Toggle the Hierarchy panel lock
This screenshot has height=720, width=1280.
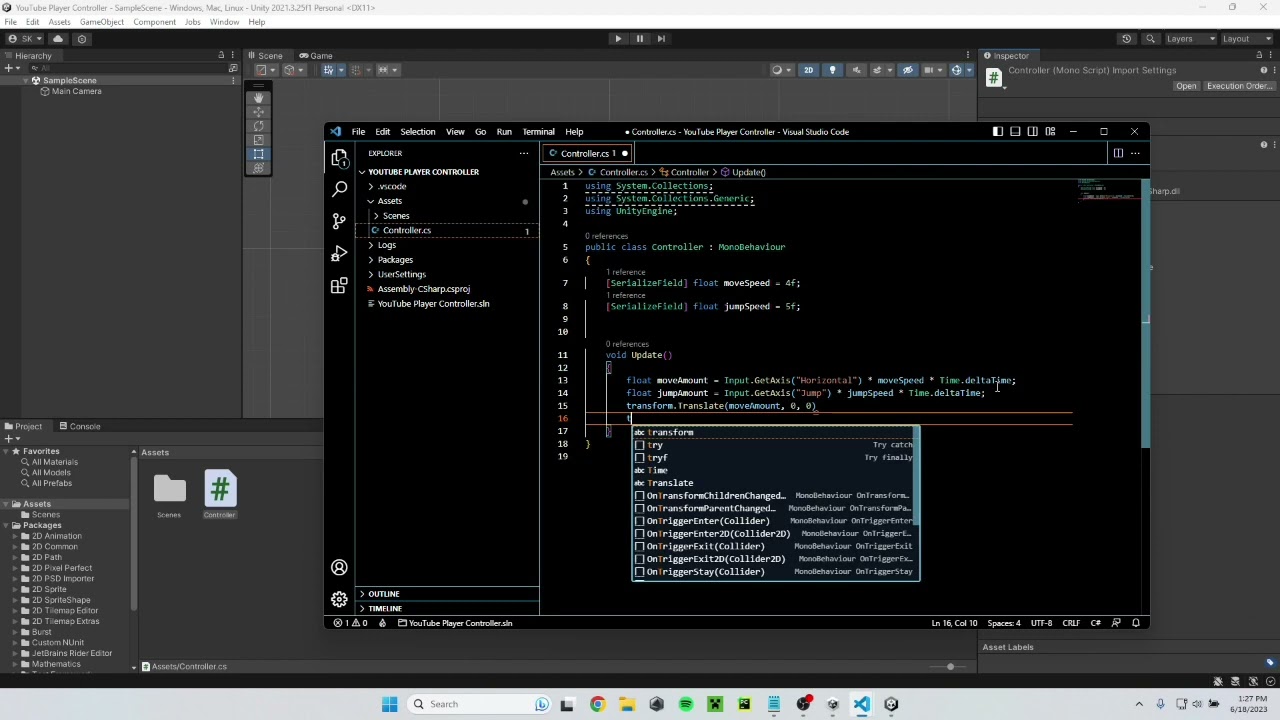221,55
